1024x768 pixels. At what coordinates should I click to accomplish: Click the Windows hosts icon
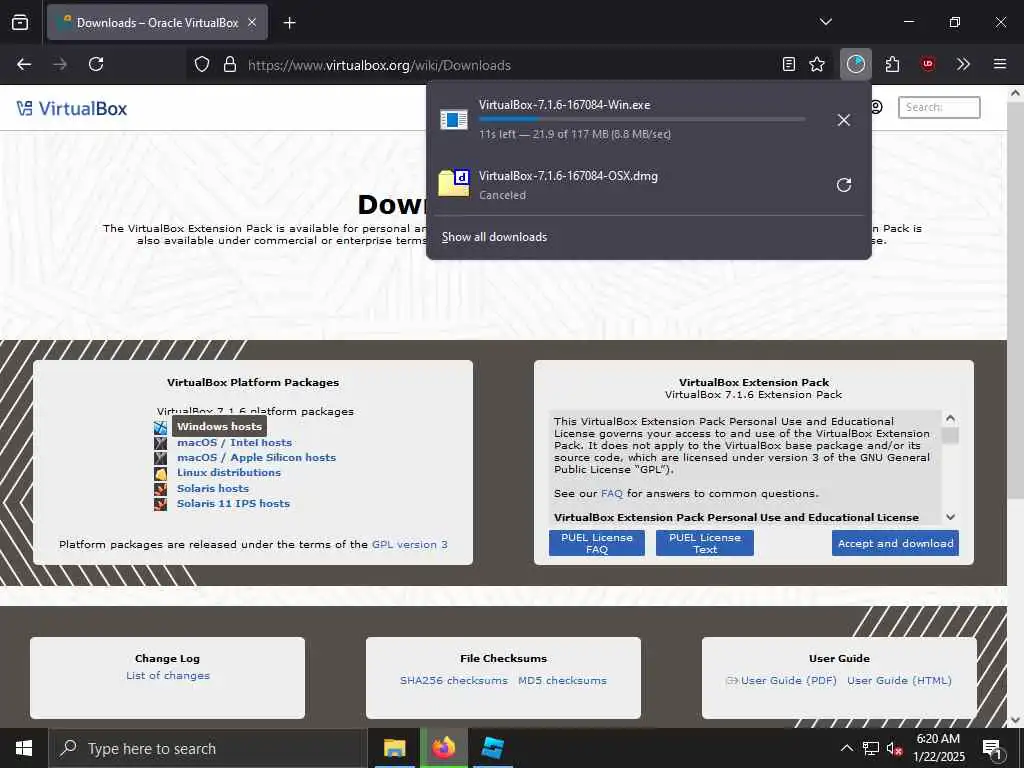(161, 428)
